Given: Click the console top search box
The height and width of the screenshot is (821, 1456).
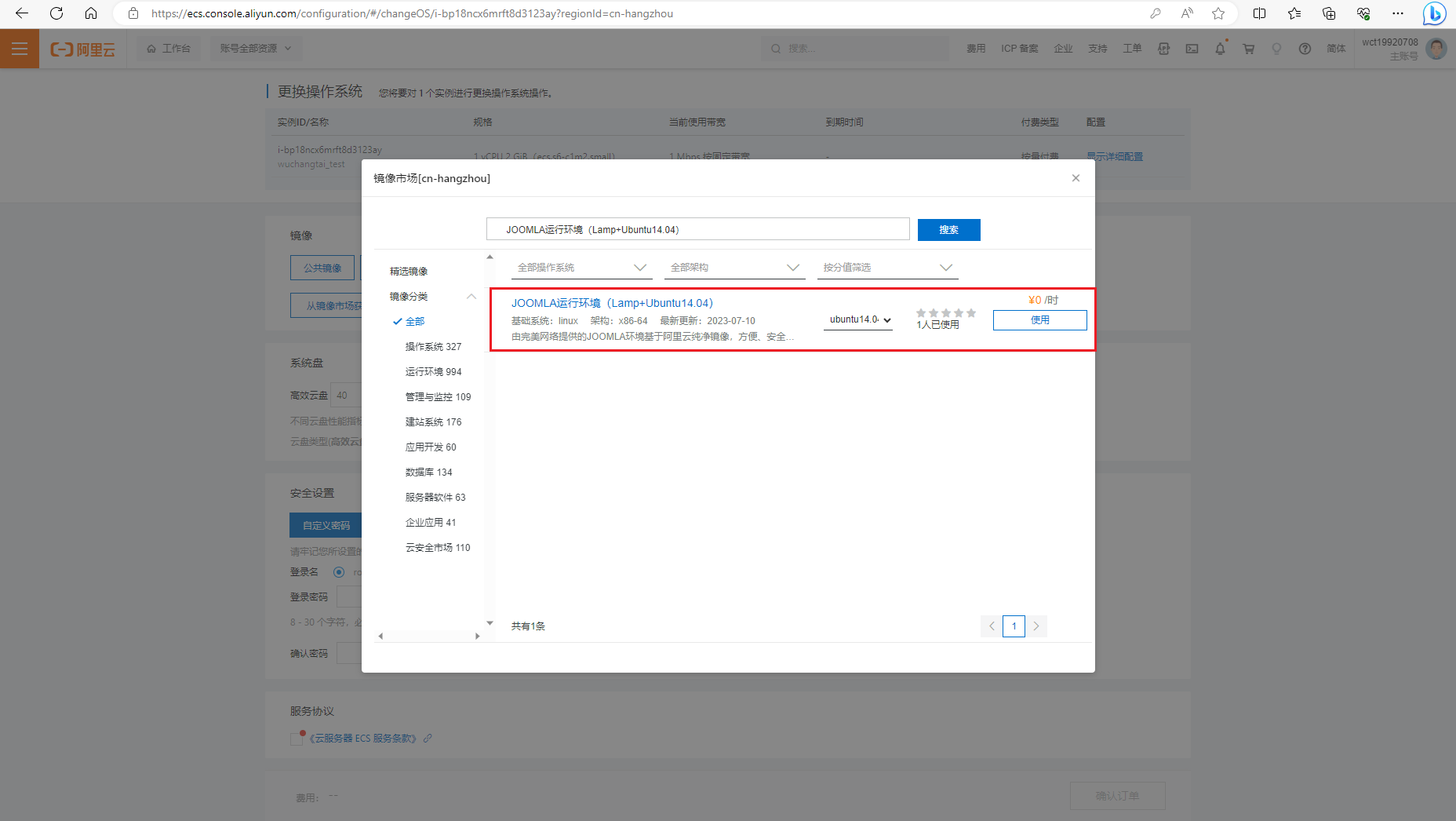Looking at the screenshot, I should tap(855, 49).
